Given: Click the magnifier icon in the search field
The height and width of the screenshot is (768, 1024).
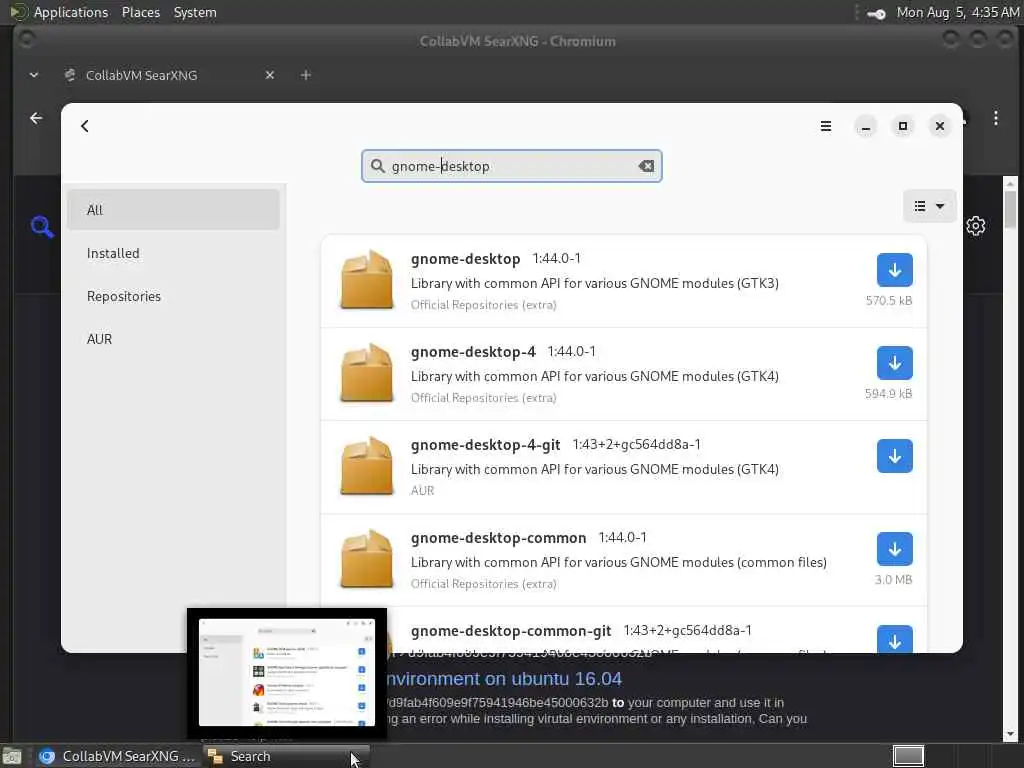Looking at the screenshot, I should [x=377, y=166].
